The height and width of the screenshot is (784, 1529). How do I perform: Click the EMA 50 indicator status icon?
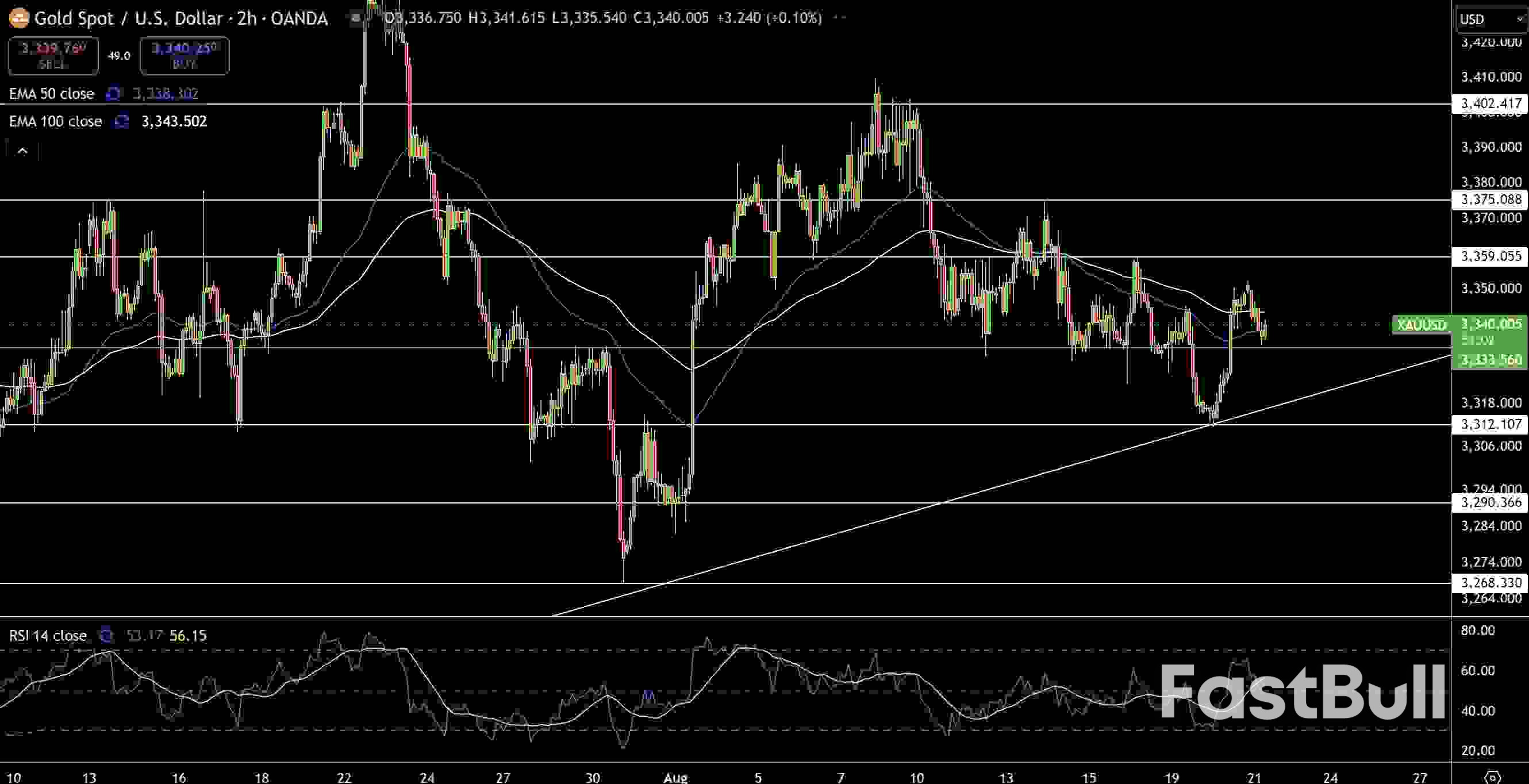(113, 94)
